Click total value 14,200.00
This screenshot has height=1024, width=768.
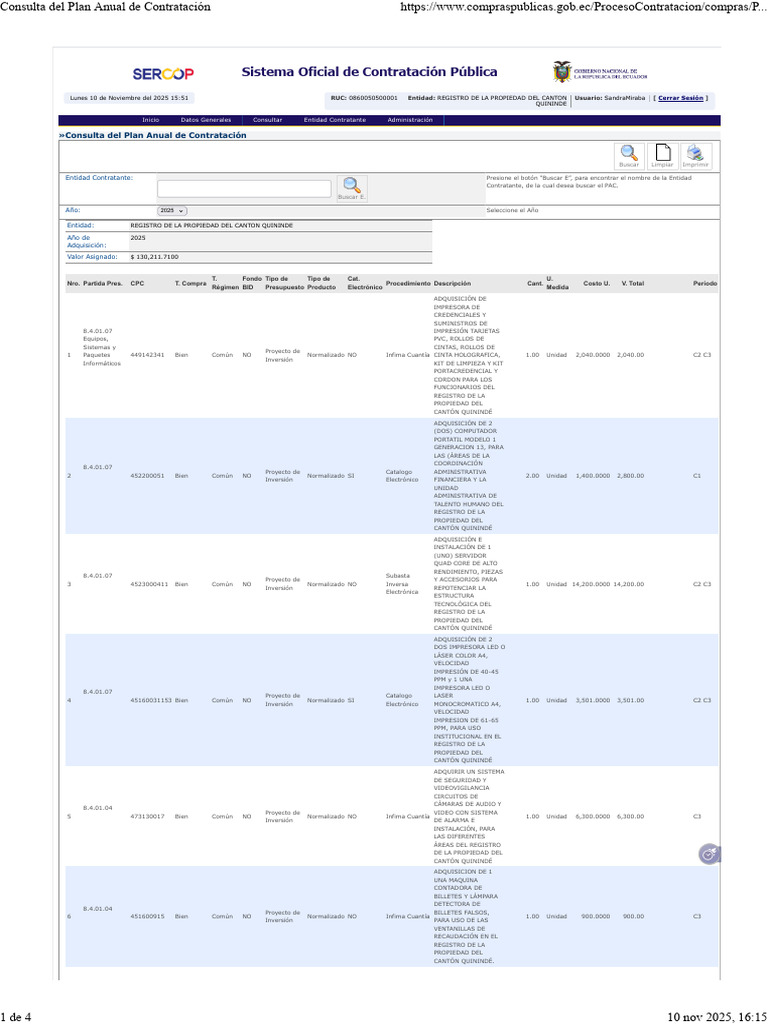coord(628,584)
